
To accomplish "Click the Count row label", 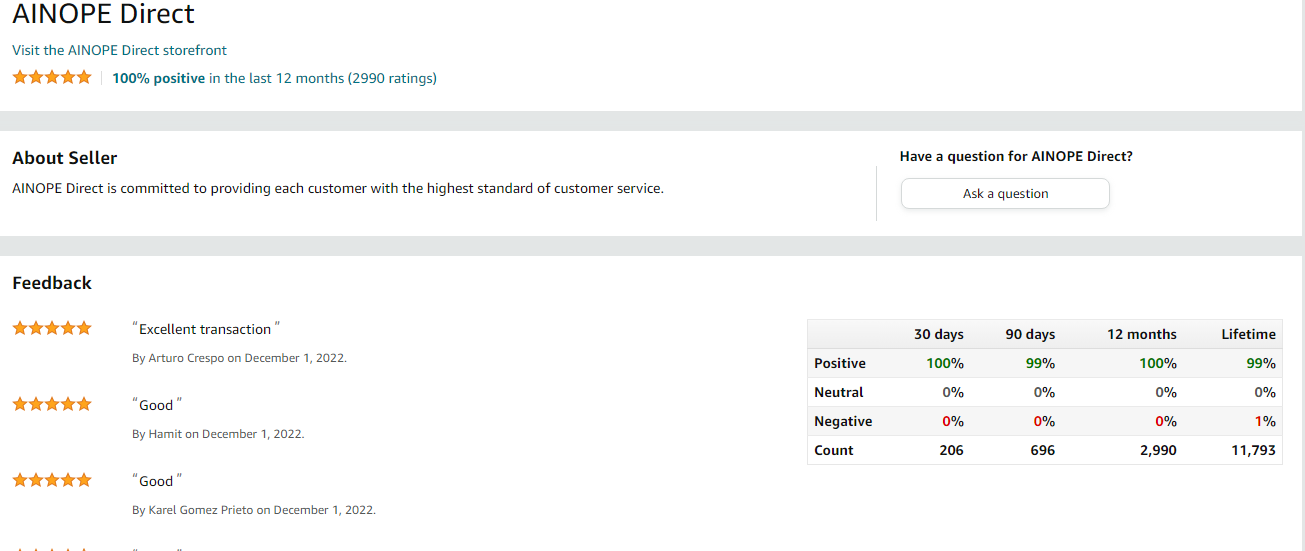I will [834, 450].
